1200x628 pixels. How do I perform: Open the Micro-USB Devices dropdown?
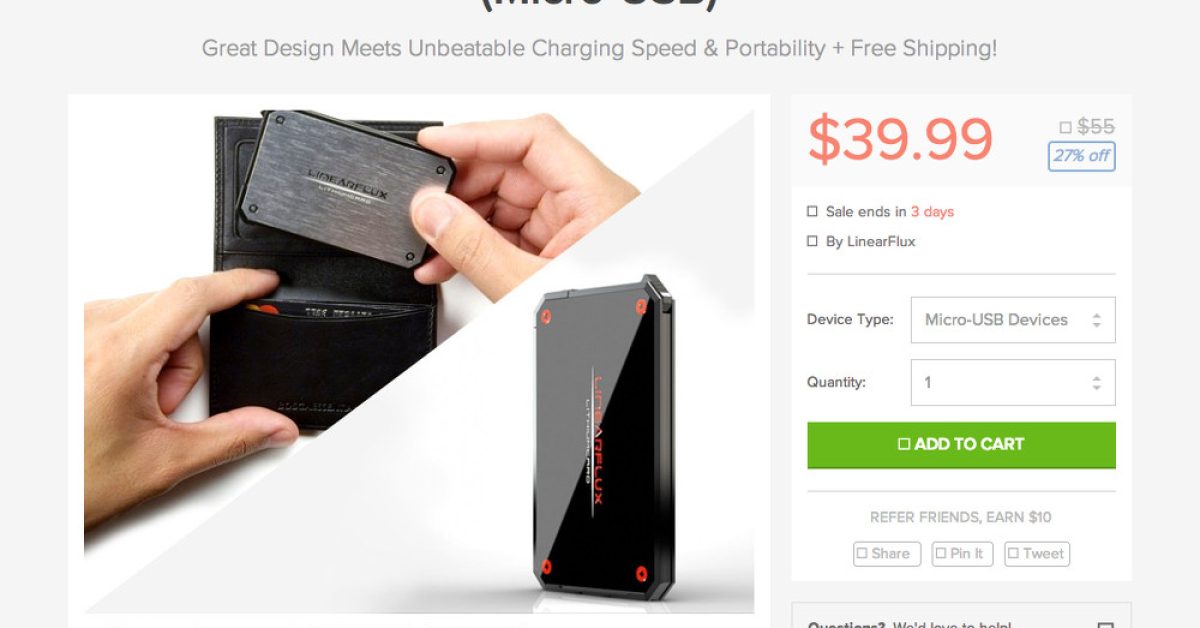click(x=1013, y=320)
